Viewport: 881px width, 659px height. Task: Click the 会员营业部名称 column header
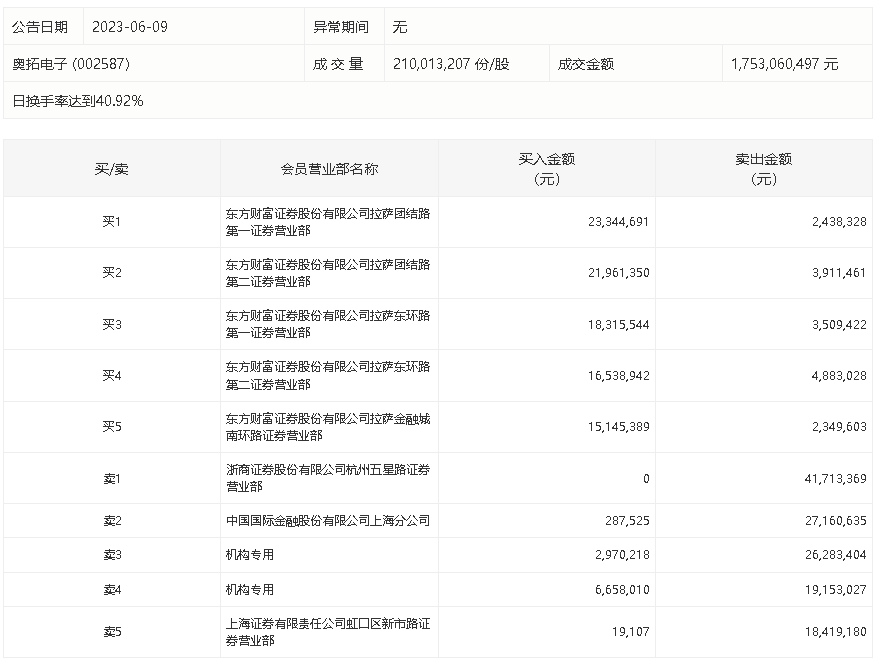click(329, 169)
